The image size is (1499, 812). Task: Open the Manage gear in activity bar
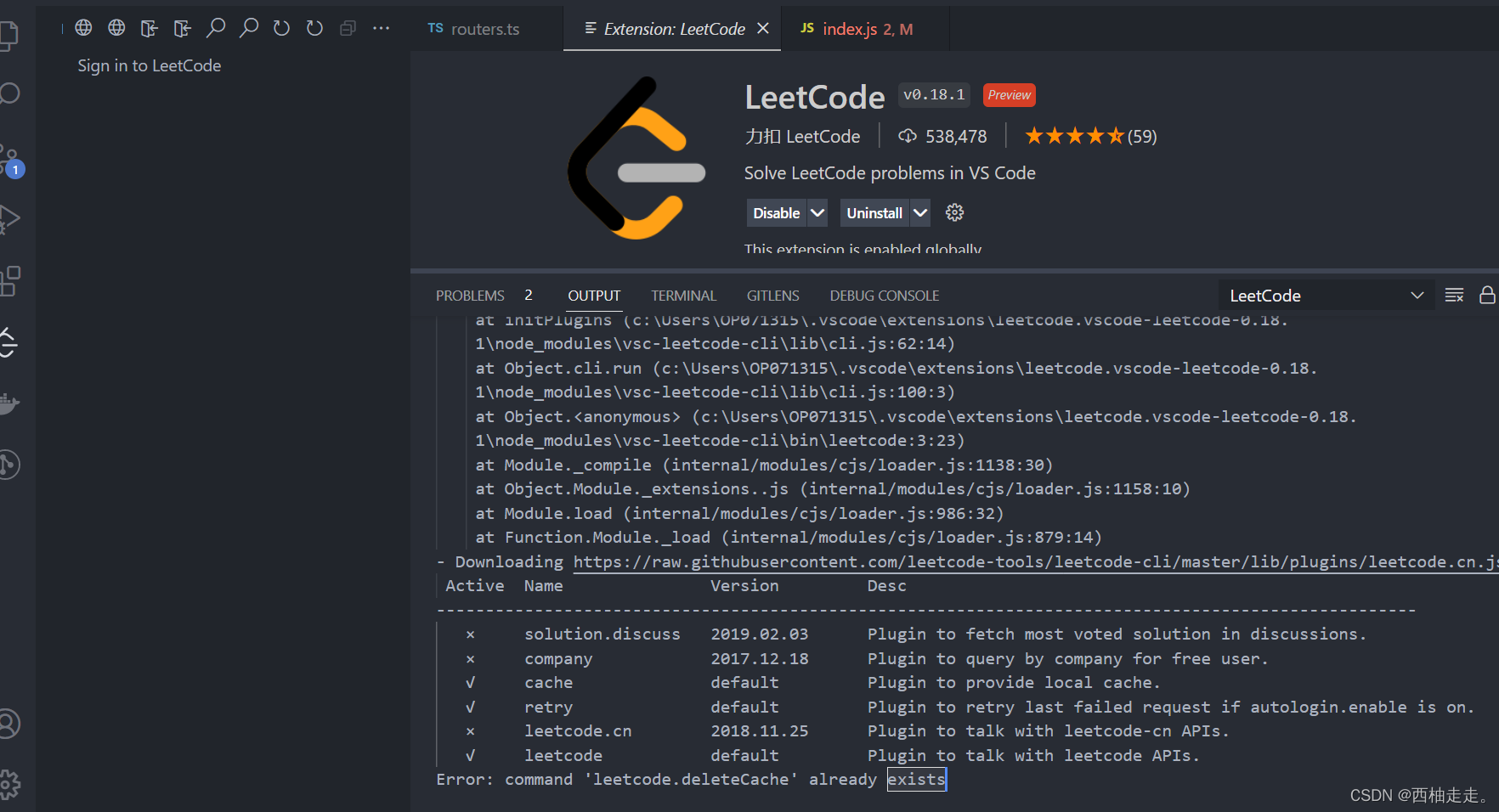(x=8, y=784)
